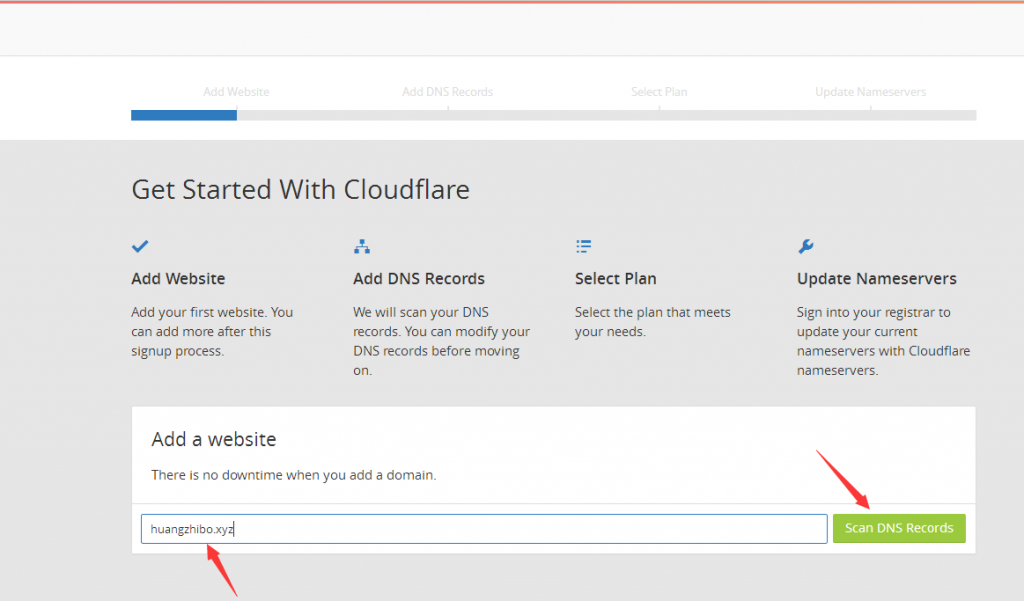Click the bold Add DNS Records heading
Screen dimensions: 1024x601
click(x=419, y=278)
